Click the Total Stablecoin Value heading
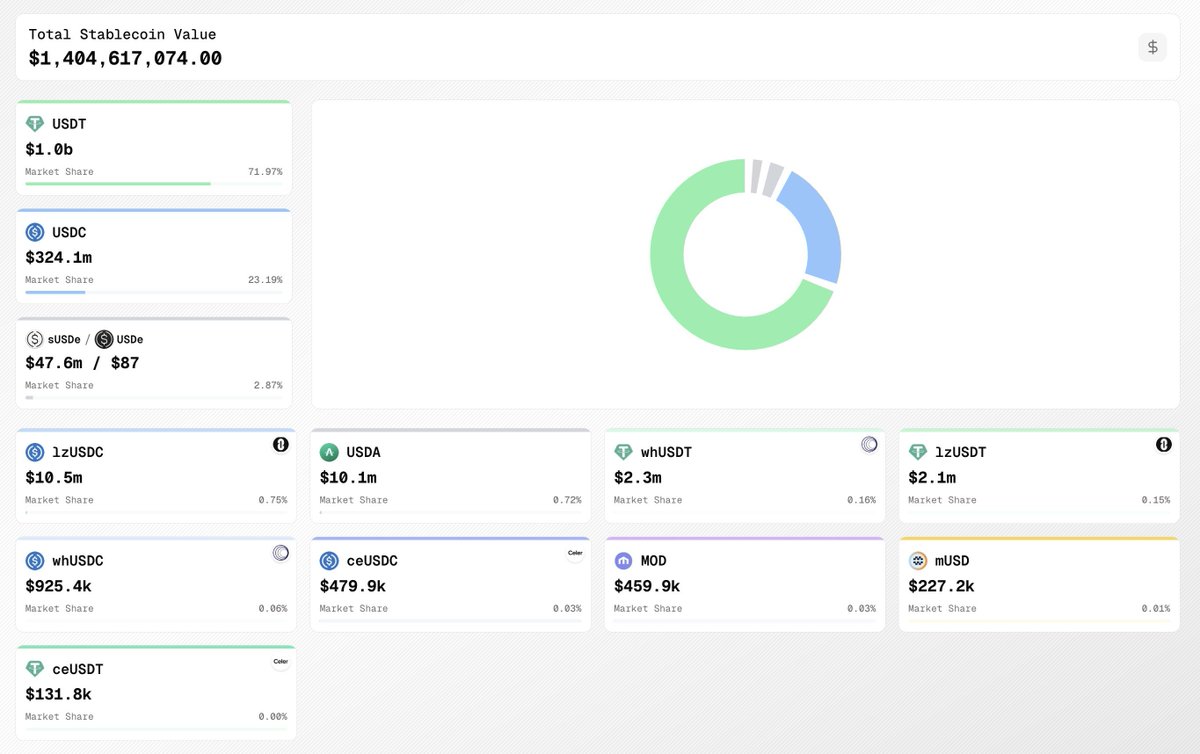This screenshot has width=1200, height=754. (122, 34)
